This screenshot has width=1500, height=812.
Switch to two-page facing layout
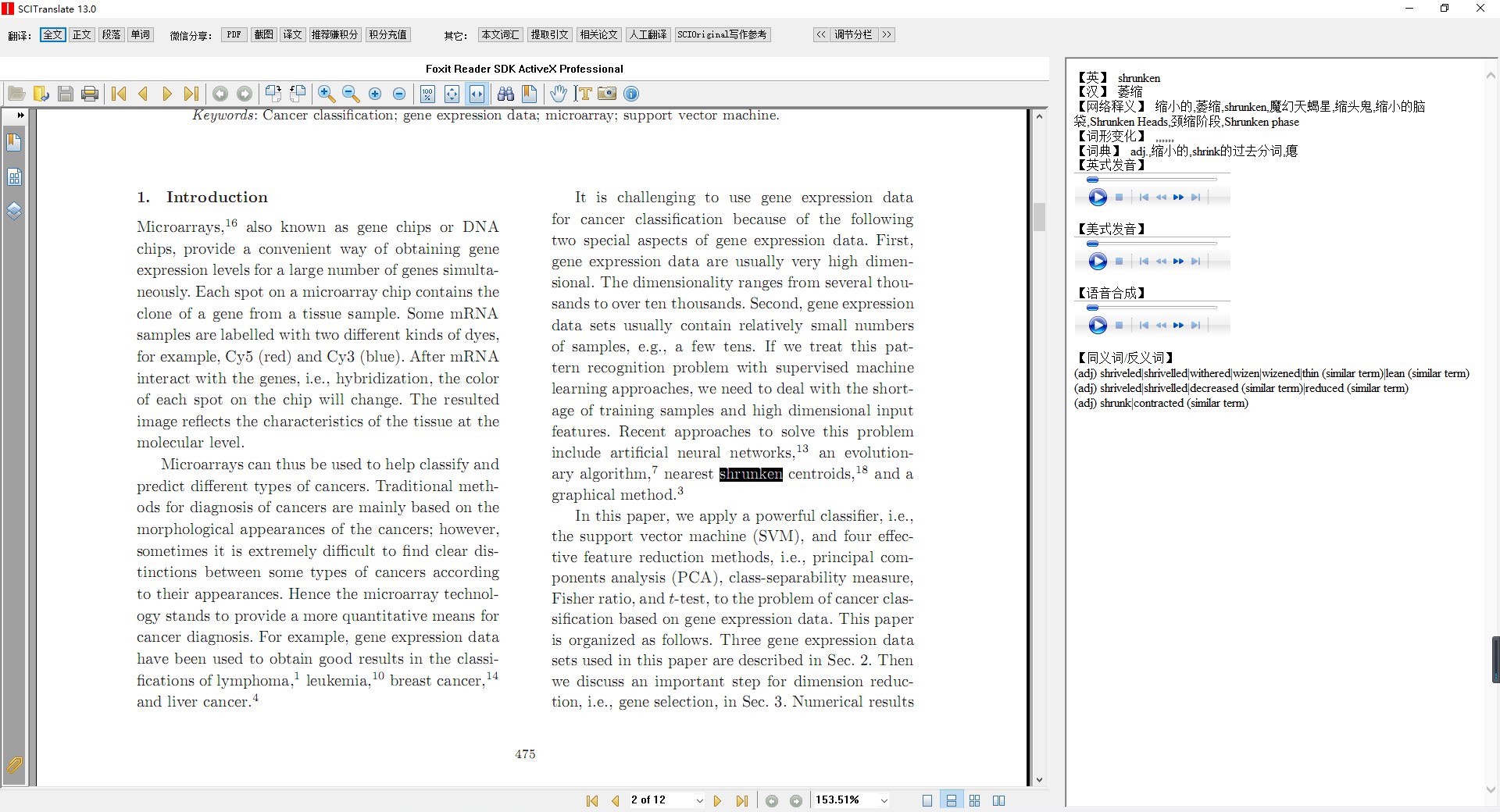pos(998,800)
